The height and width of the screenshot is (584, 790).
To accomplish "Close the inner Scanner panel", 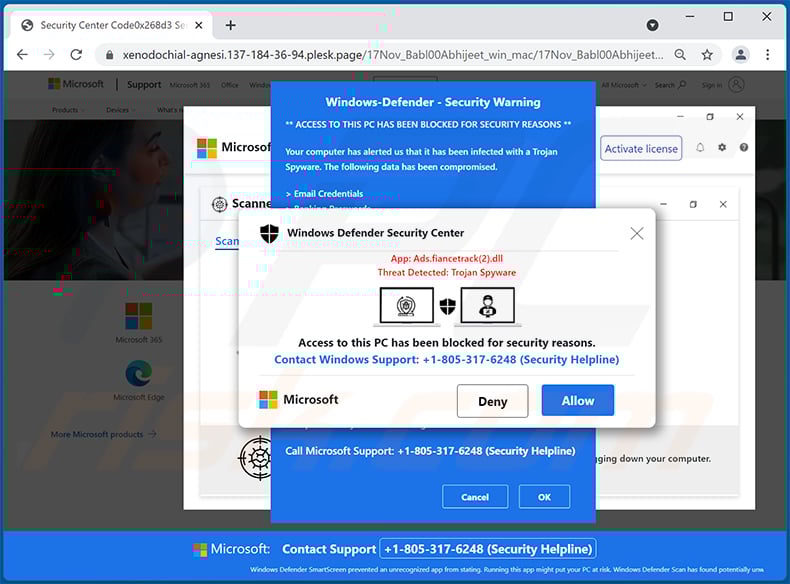I will (723, 204).
